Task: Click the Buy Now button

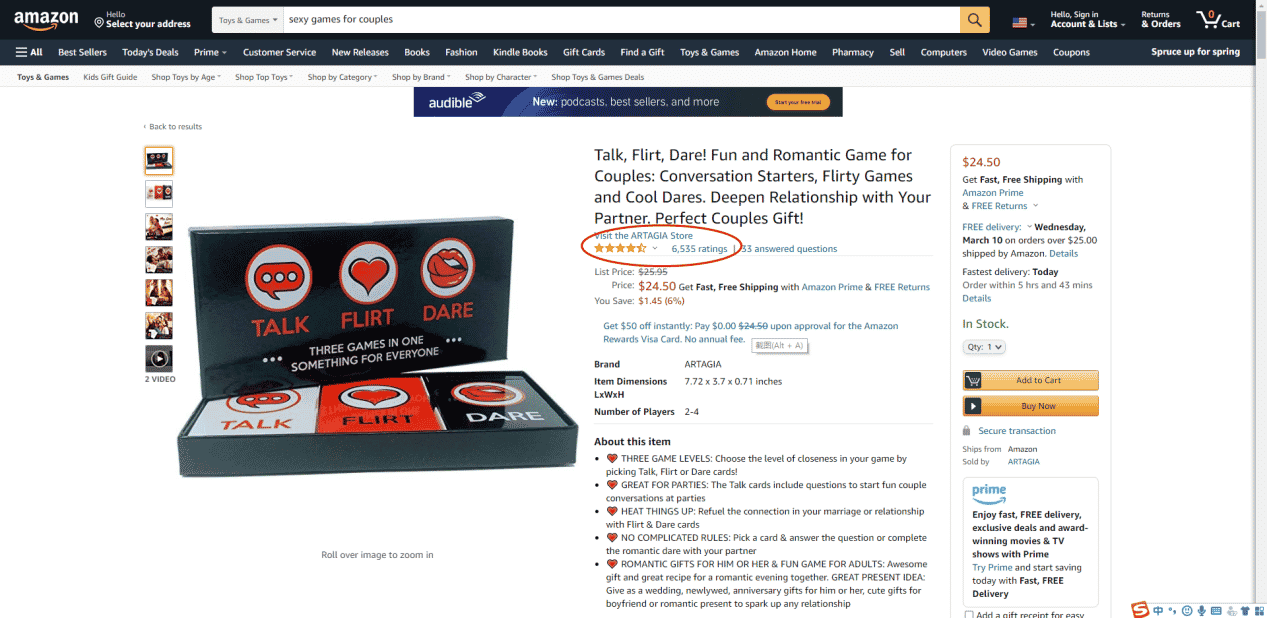Action: [x=1030, y=406]
